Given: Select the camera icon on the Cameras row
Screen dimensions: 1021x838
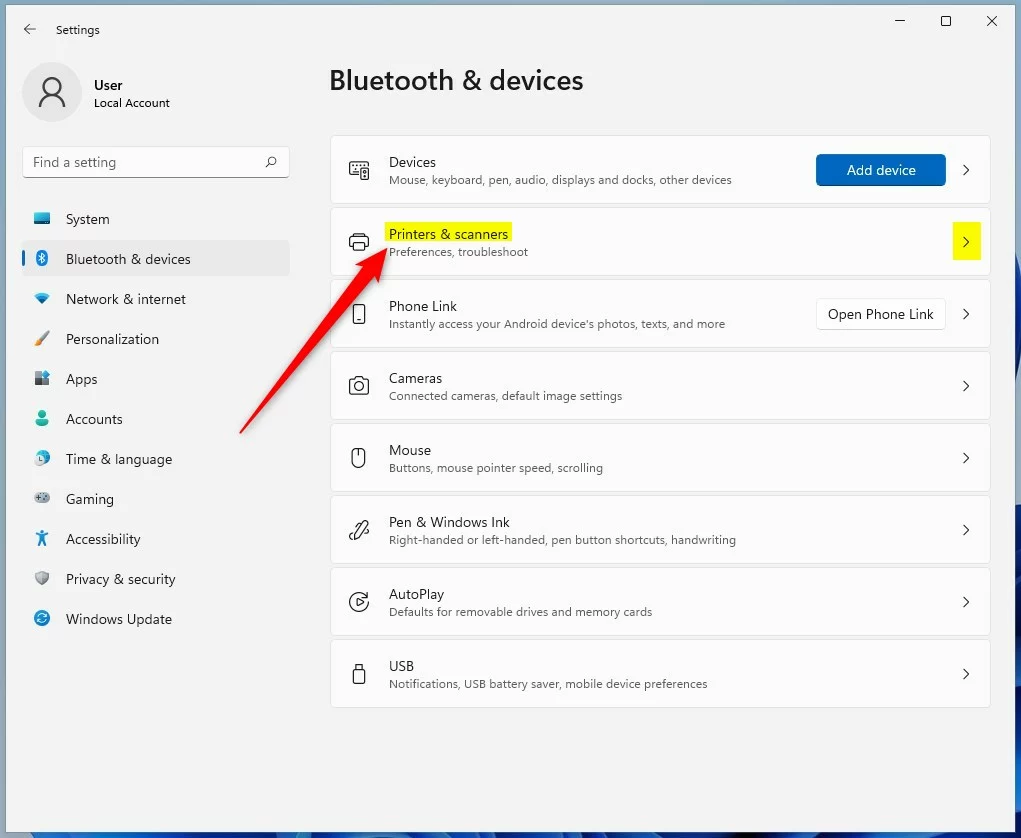Looking at the screenshot, I should pos(359,385).
